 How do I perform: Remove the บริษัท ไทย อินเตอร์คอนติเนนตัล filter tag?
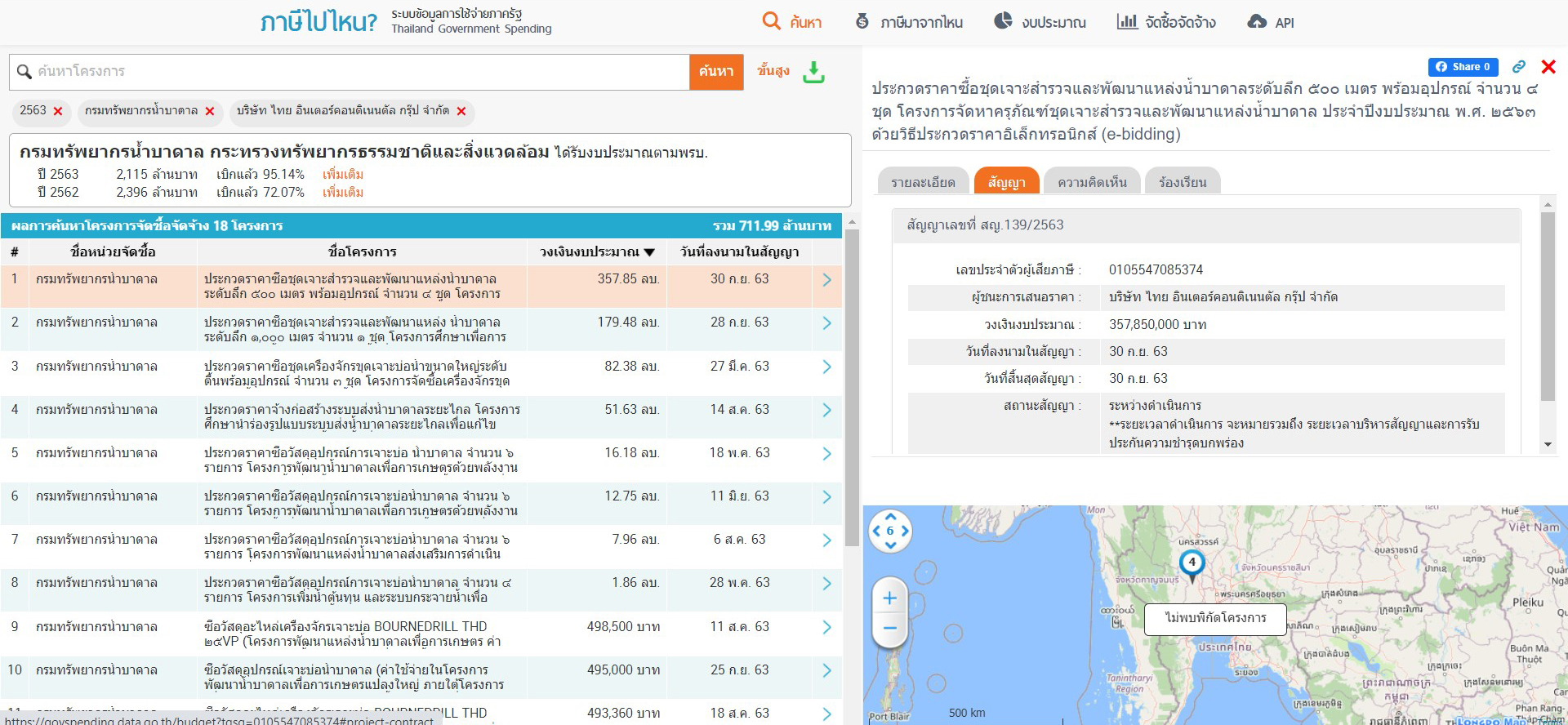coord(461,111)
